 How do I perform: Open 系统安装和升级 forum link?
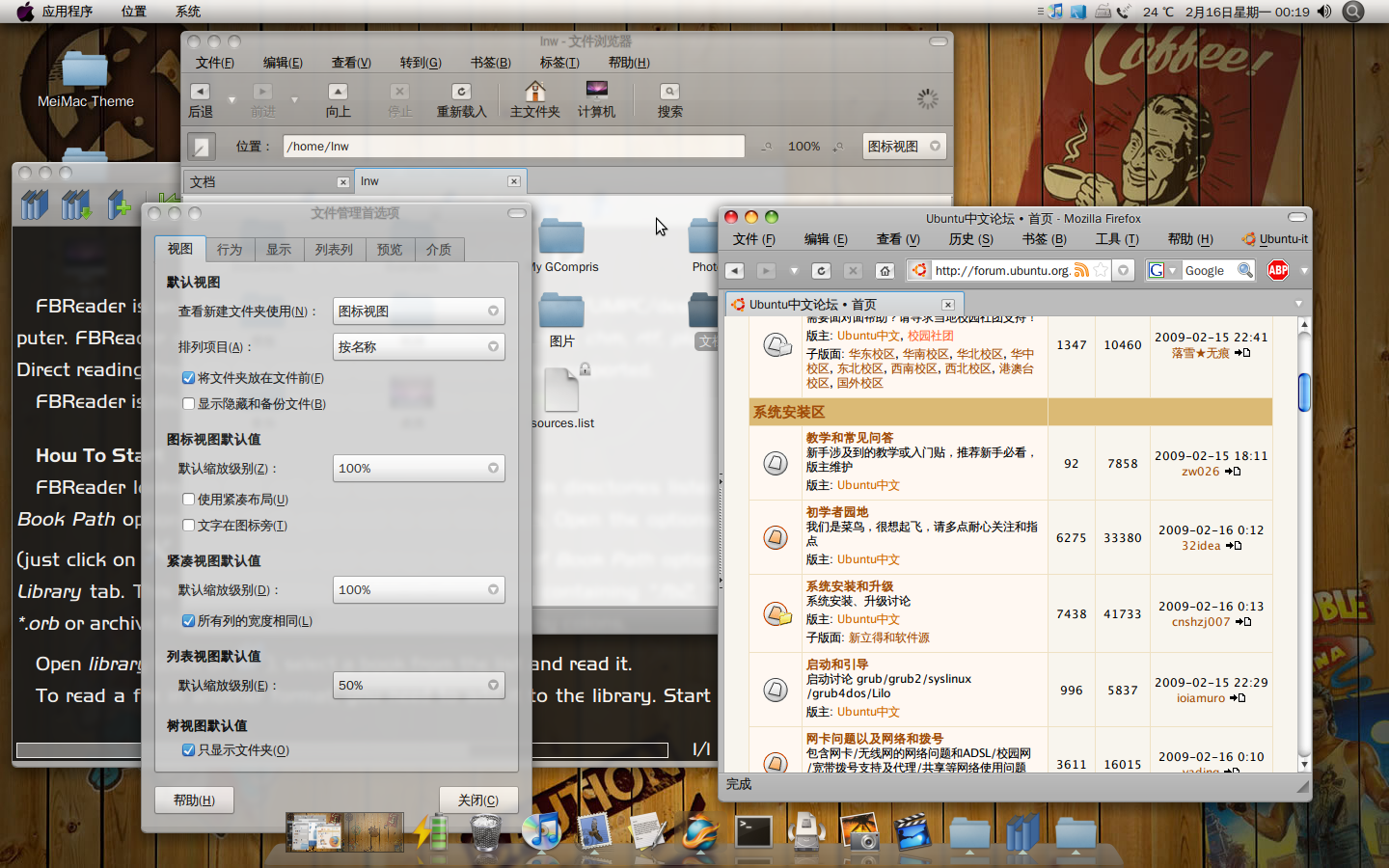[x=850, y=586]
